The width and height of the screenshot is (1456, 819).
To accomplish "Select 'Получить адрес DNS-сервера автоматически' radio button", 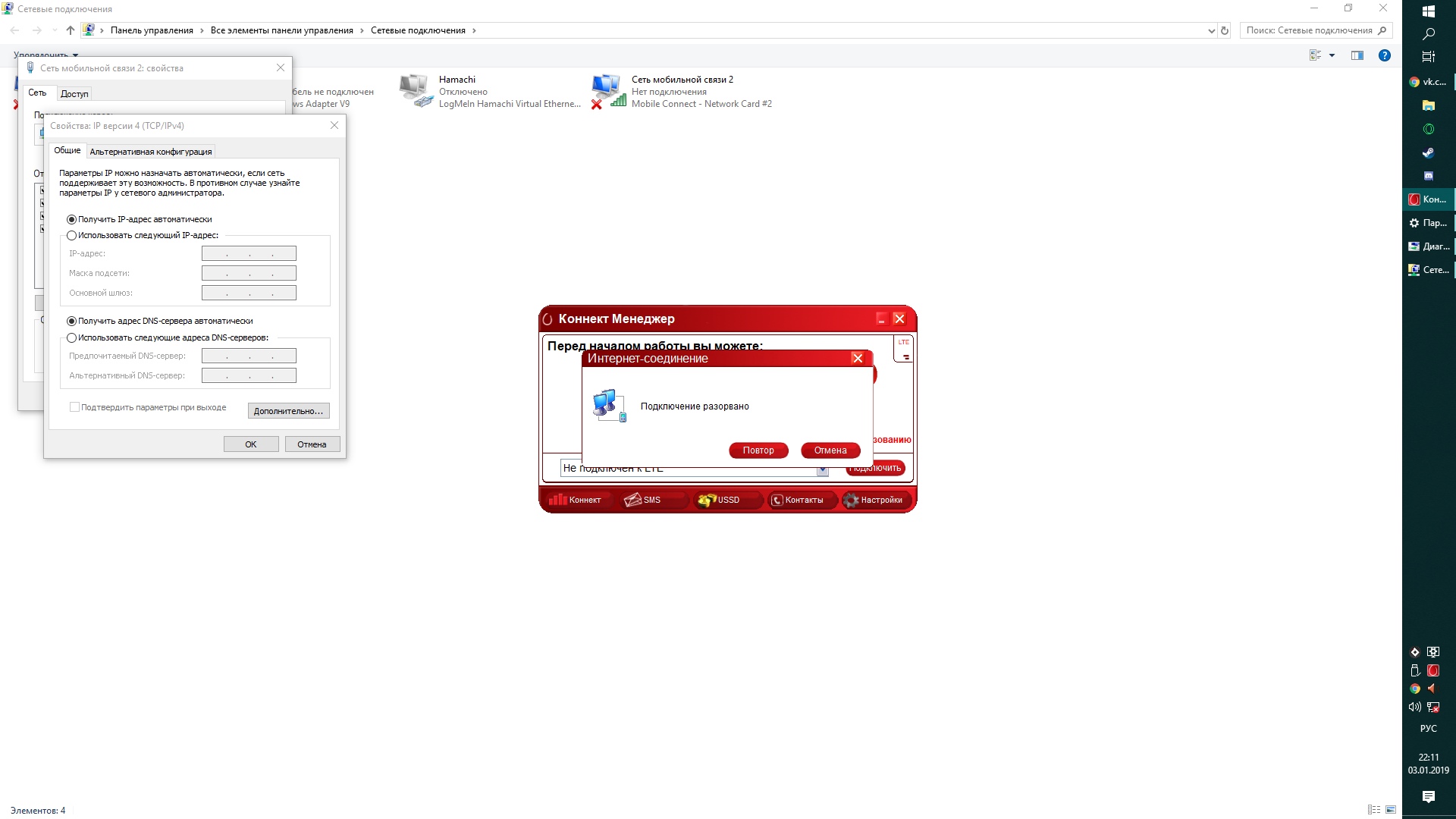I will point(71,322).
